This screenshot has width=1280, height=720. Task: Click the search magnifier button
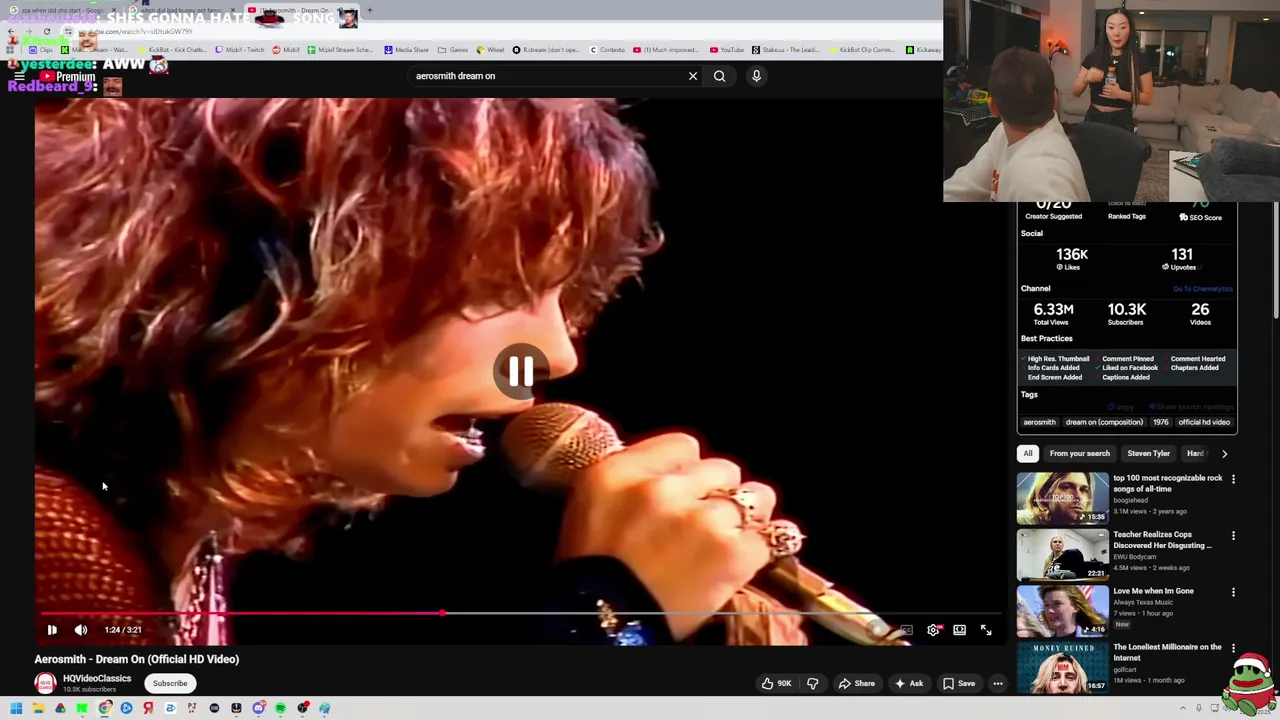tap(719, 76)
